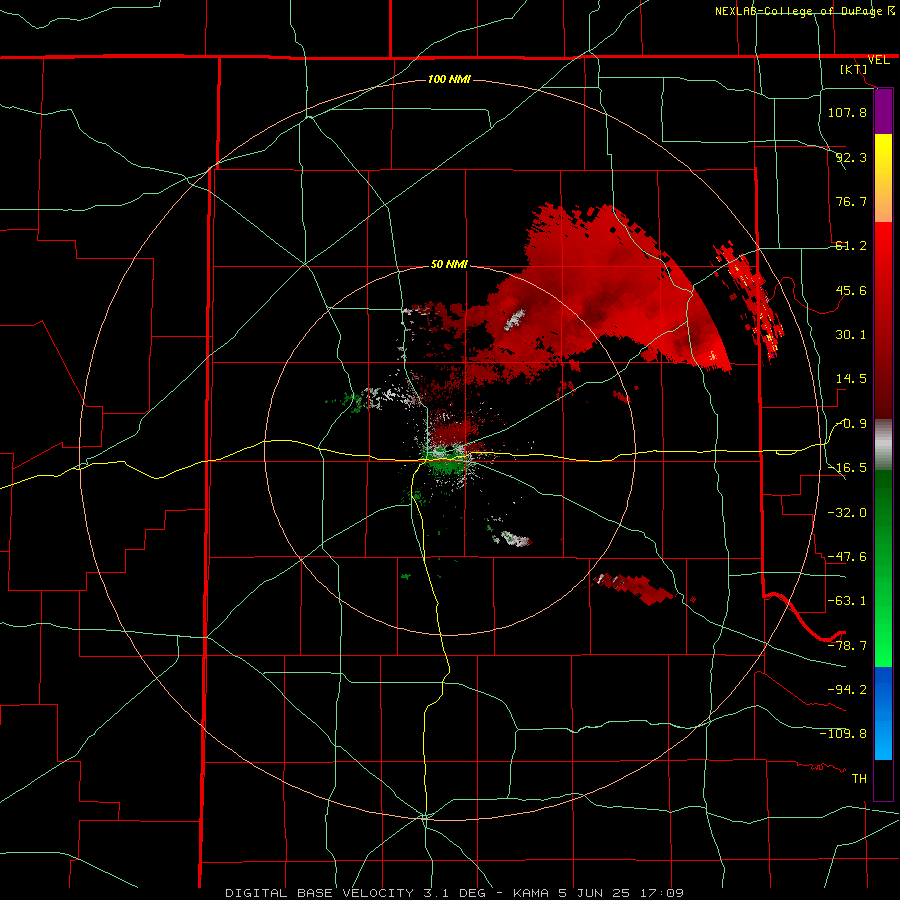Click the -94.2 legend value
The height and width of the screenshot is (900, 900).
pyautogui.click(x=847, y=689)
